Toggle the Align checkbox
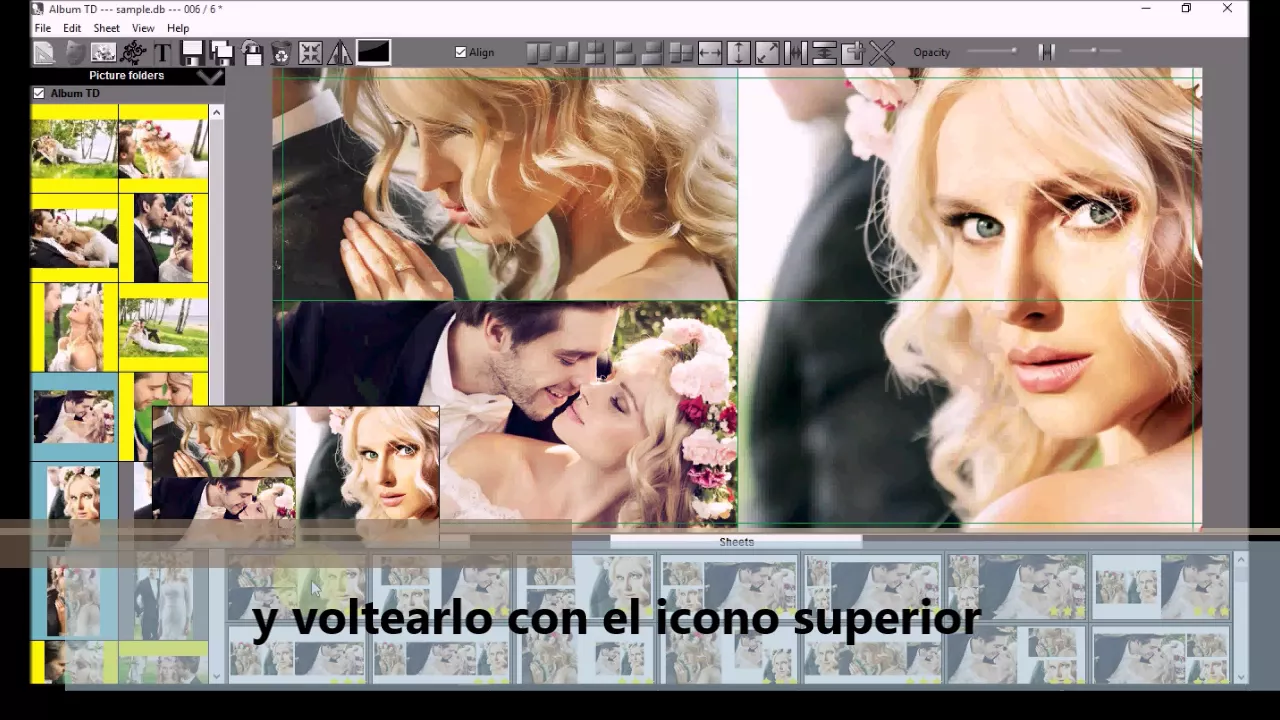 point(461,52)
